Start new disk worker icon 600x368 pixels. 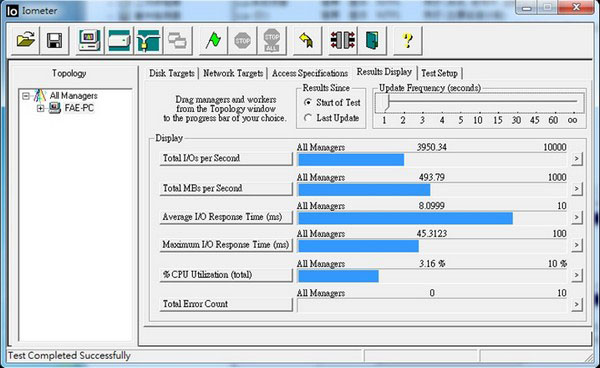(119, 40)
